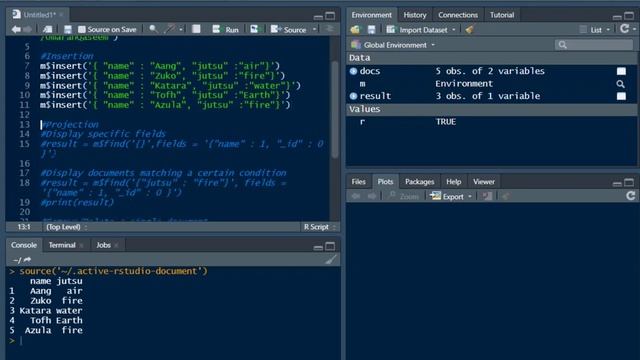This screenshot has width=640, height=360.
Task: Clear the console with broom icon
Action: 331,259
